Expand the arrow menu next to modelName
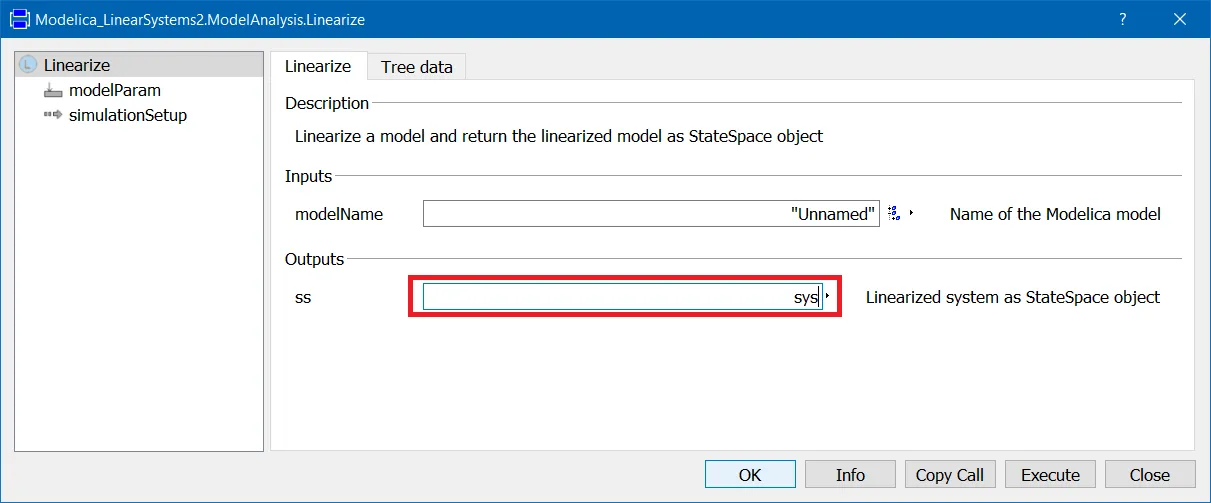 click(911, 213)
